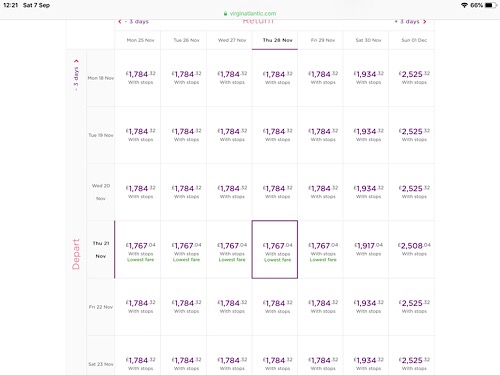Click the left arrow for minus 3 return days
This screenshot has height=375, width=500.
tap(120, 22)
